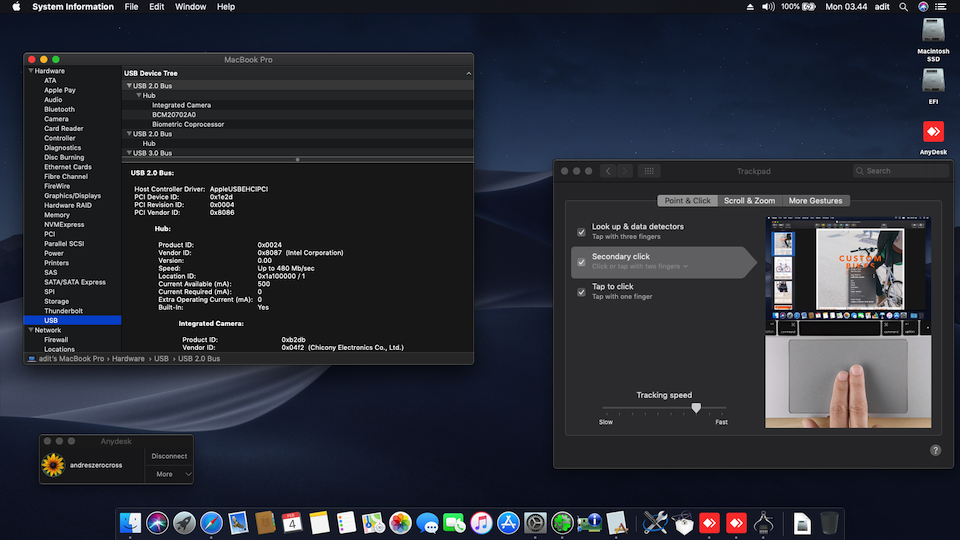
Task: Open Messages in the dock
Action: pyautogui.click(x=427, y=523)
